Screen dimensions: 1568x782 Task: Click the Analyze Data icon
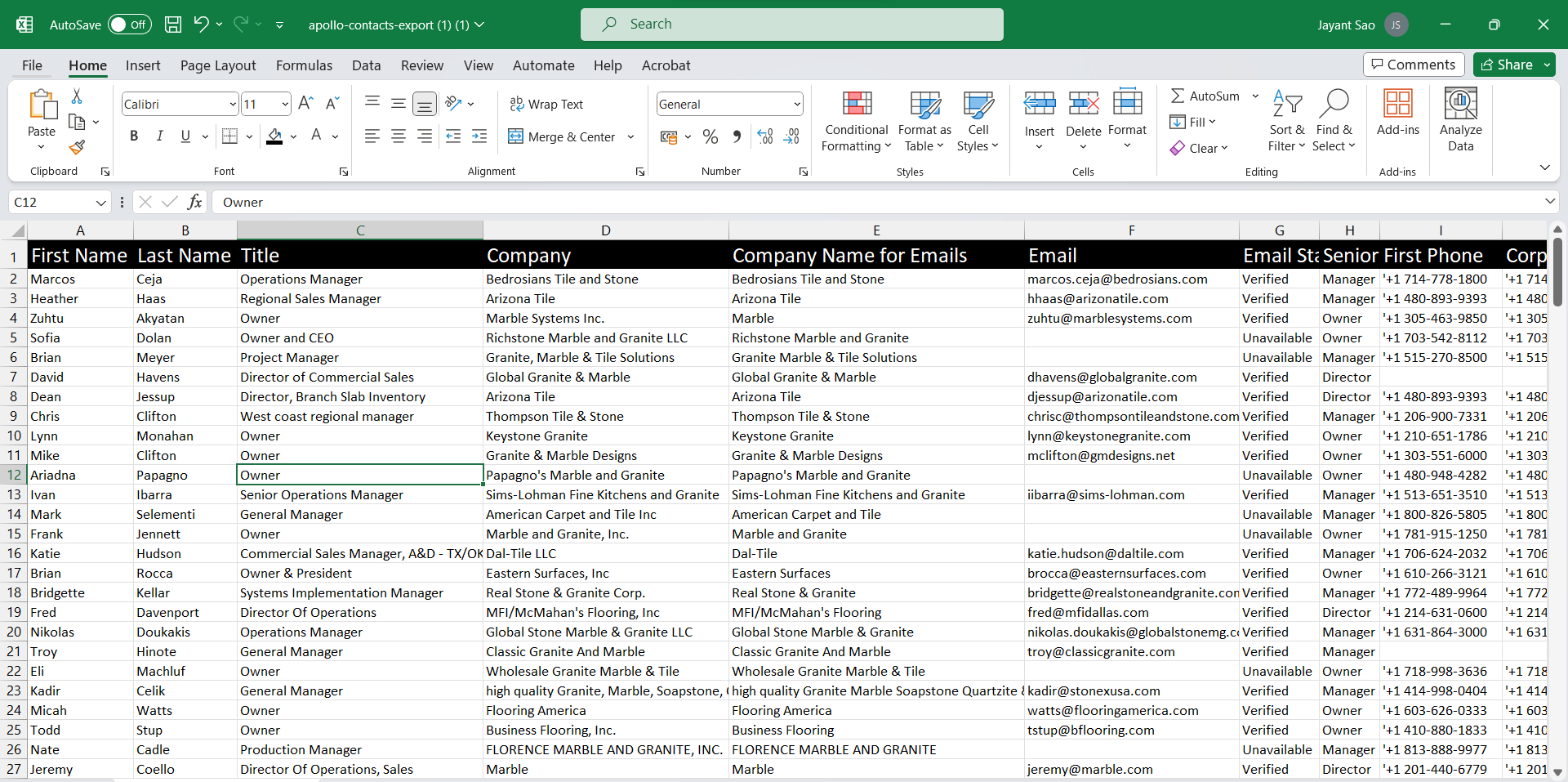1461,104
